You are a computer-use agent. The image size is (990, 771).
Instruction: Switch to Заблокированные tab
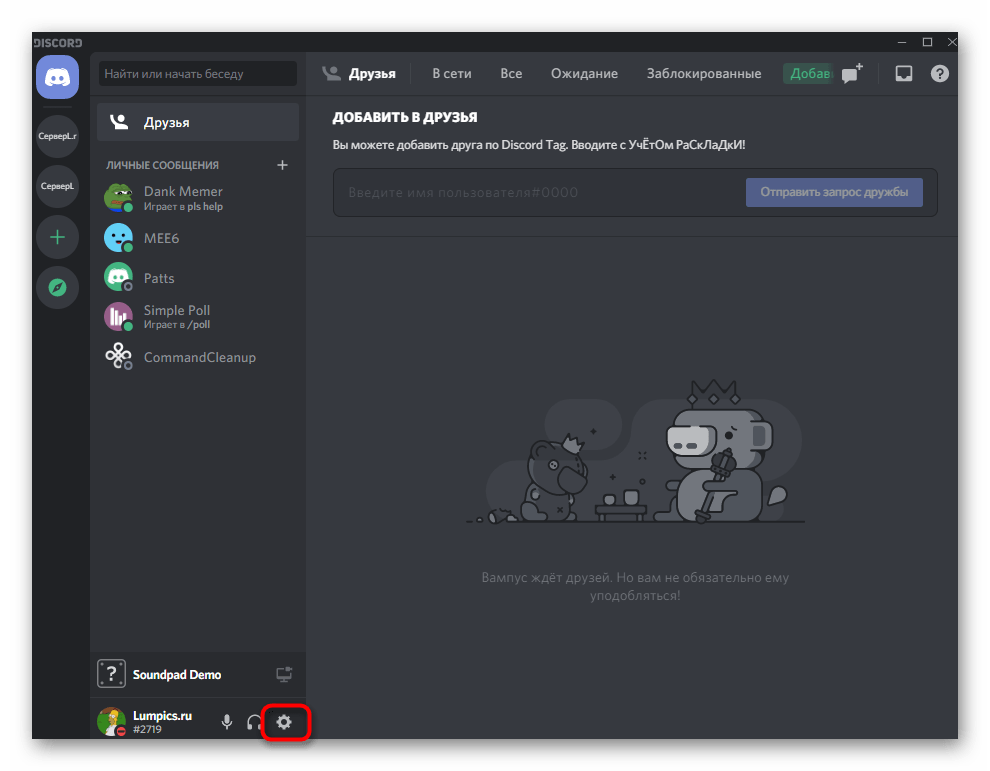703,73
